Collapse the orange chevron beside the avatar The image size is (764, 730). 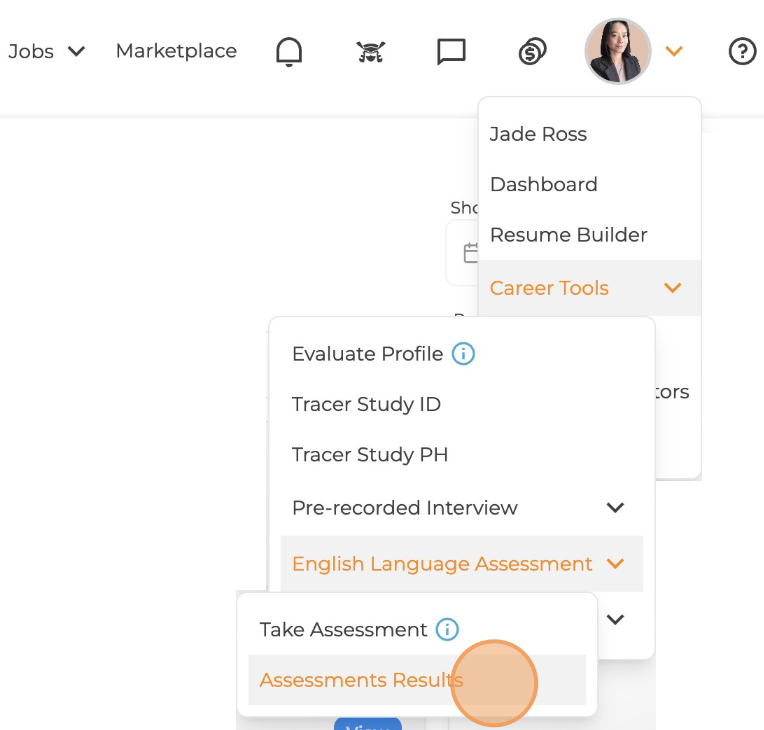click(674, 51)
